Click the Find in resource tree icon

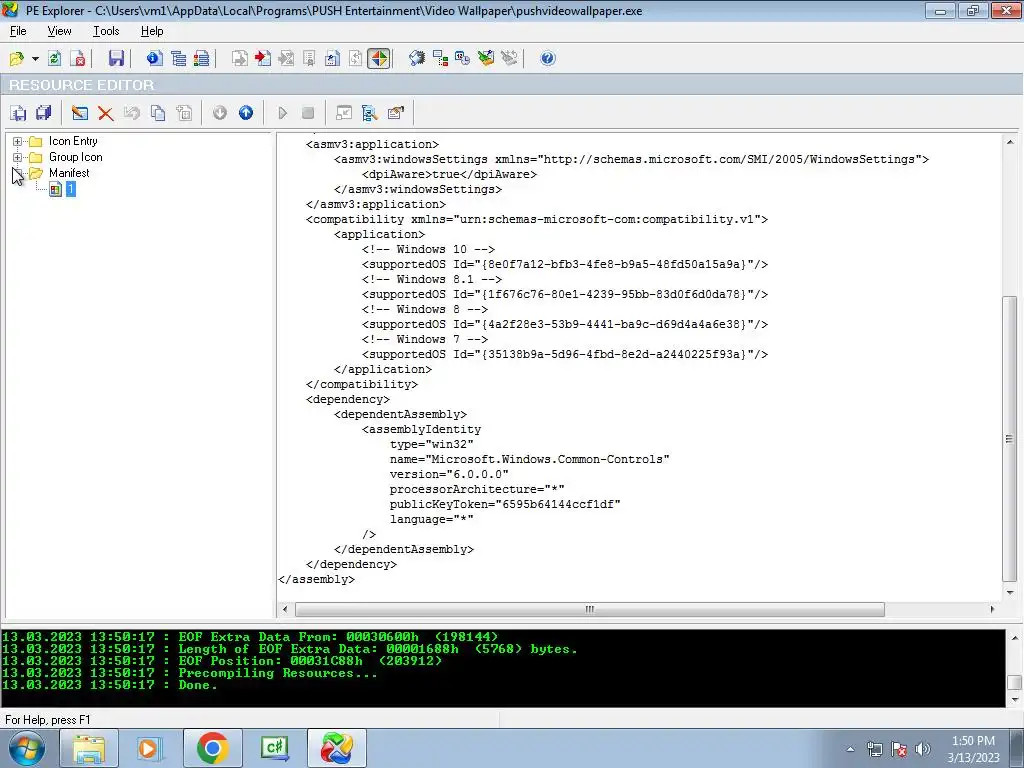click(x=370, y=113)
